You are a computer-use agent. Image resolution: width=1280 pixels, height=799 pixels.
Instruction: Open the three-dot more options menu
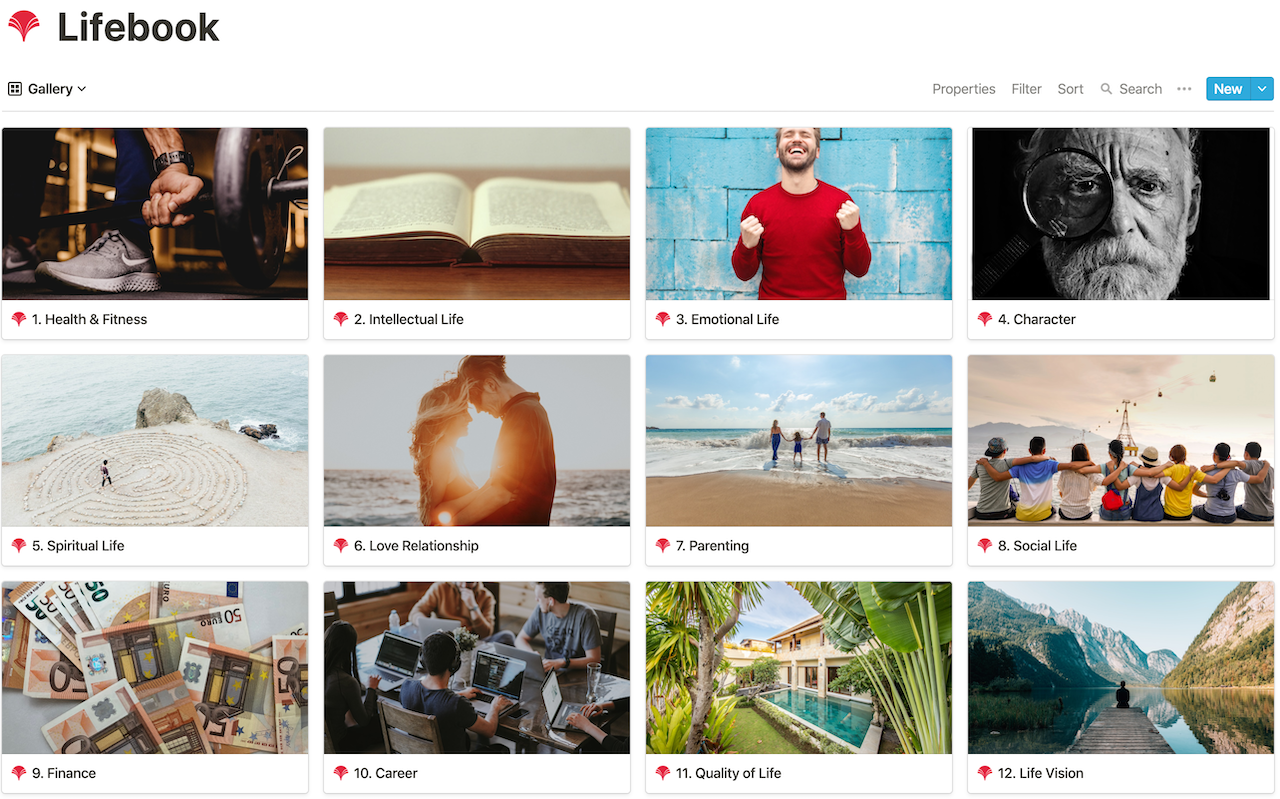[1184, 89]
